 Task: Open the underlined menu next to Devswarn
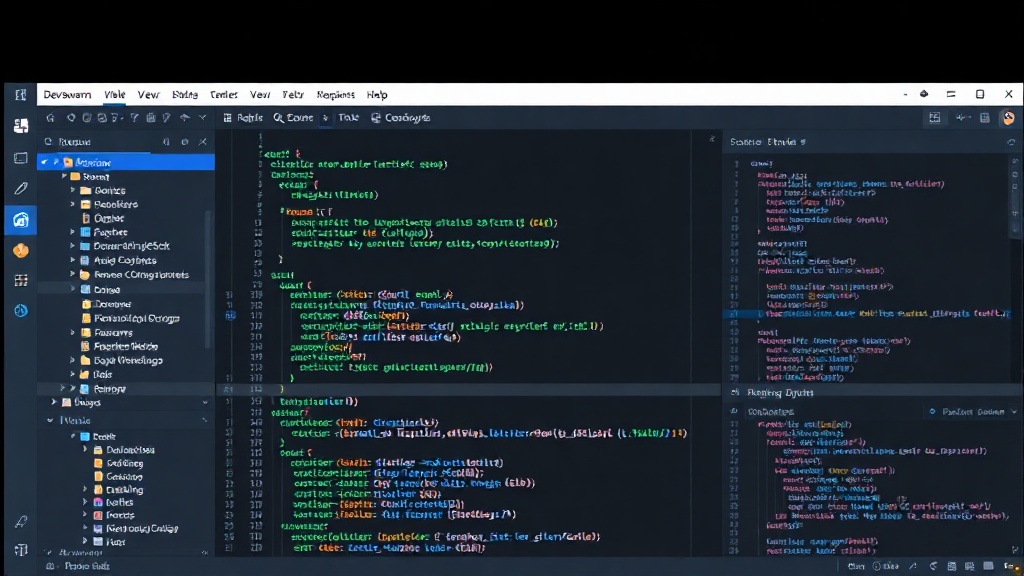pos(114,95)
